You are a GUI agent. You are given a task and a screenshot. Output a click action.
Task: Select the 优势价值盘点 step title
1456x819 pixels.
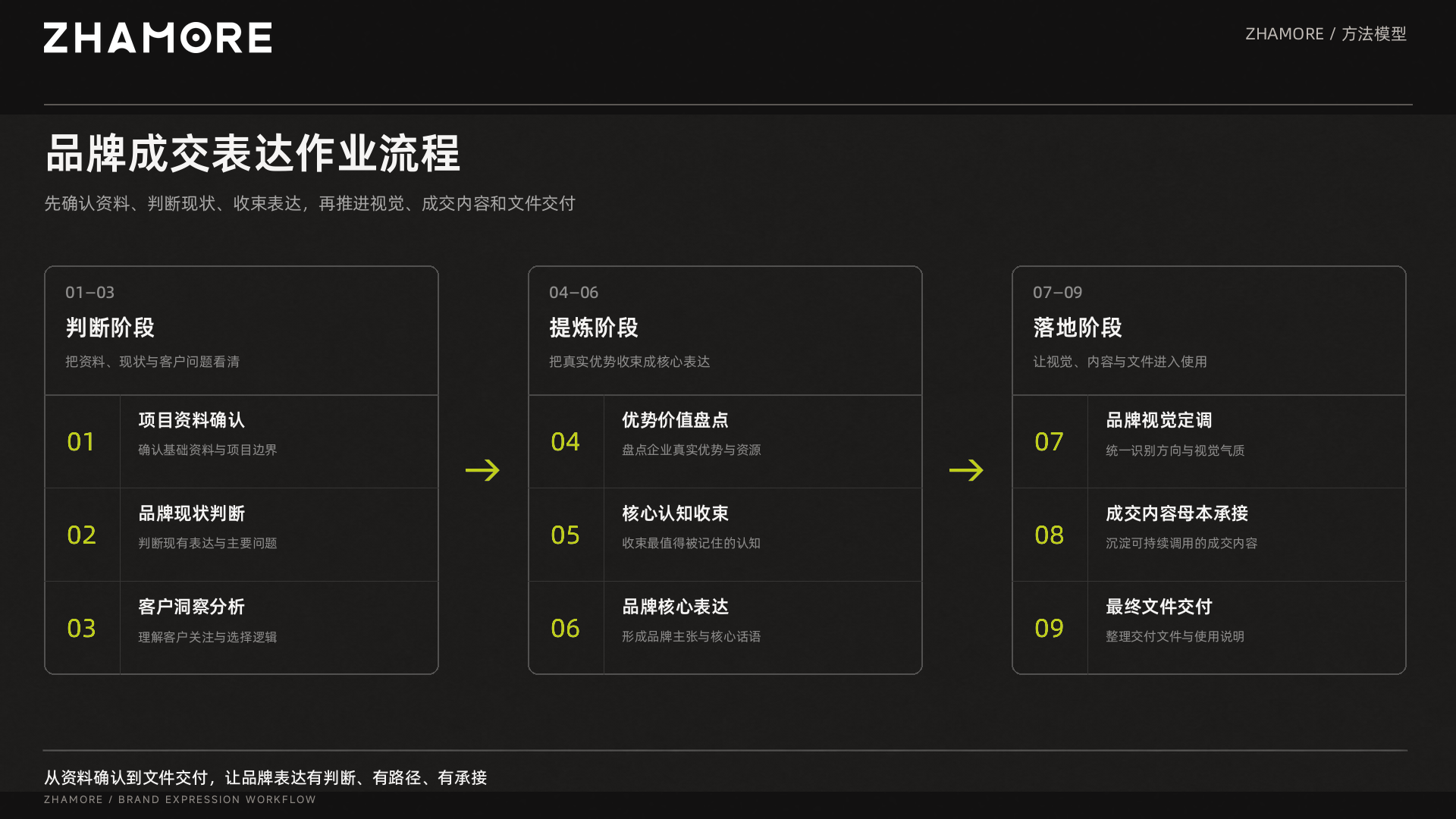(675, 420)
